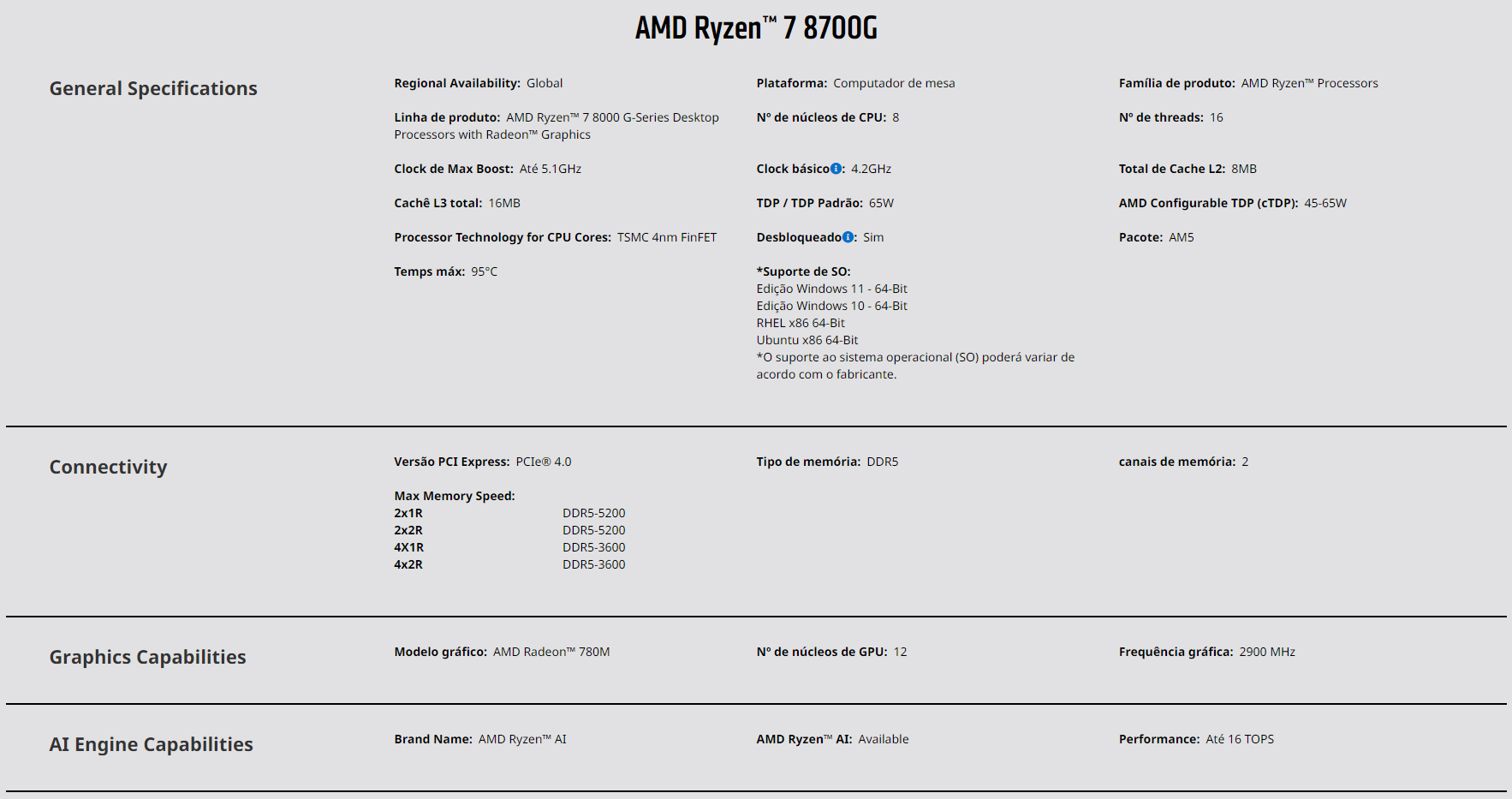The image size is (1512, 799).
Task: Click the AMD Ryzen AI Available entry
Action: (x=832, y=739)
